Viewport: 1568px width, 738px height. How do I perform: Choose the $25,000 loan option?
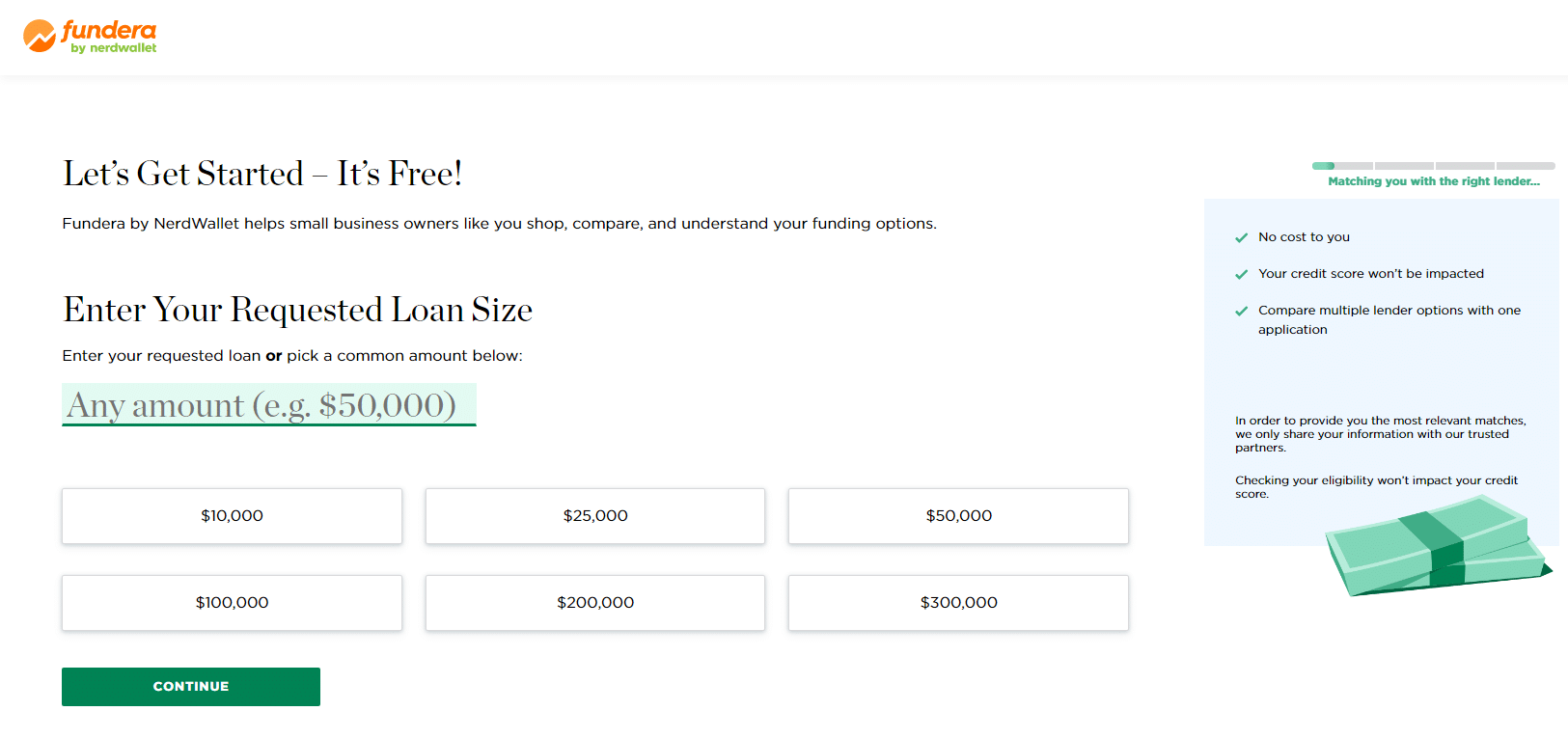coord(595,516)
